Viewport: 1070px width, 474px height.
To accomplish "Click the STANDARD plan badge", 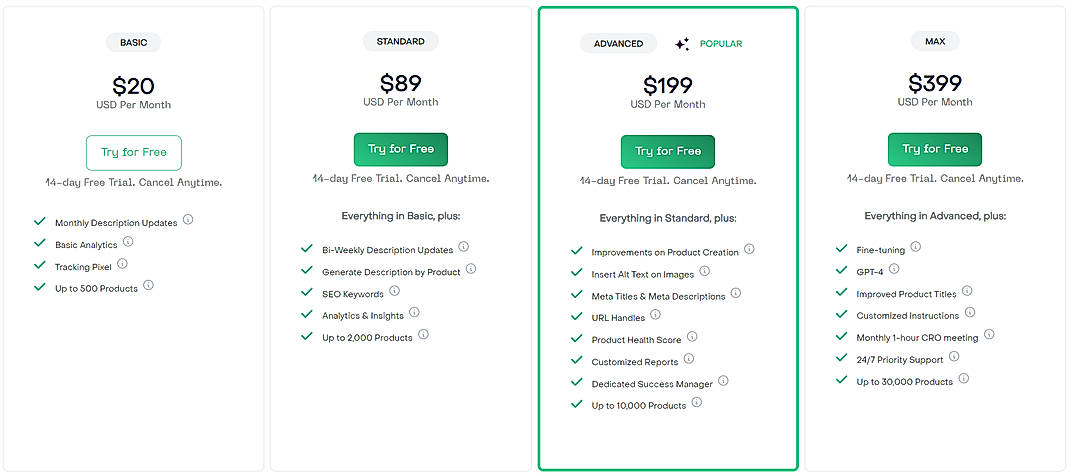I will (x=400, y=42).
